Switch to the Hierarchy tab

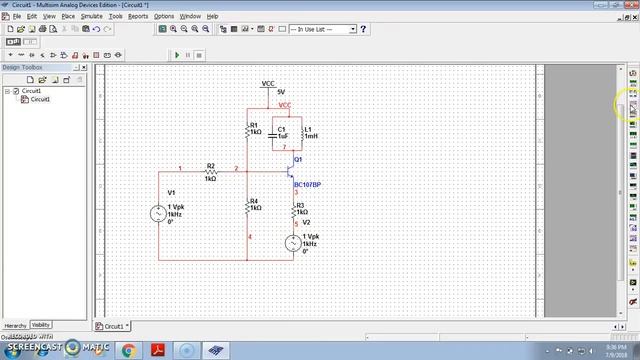pos(15,326)
